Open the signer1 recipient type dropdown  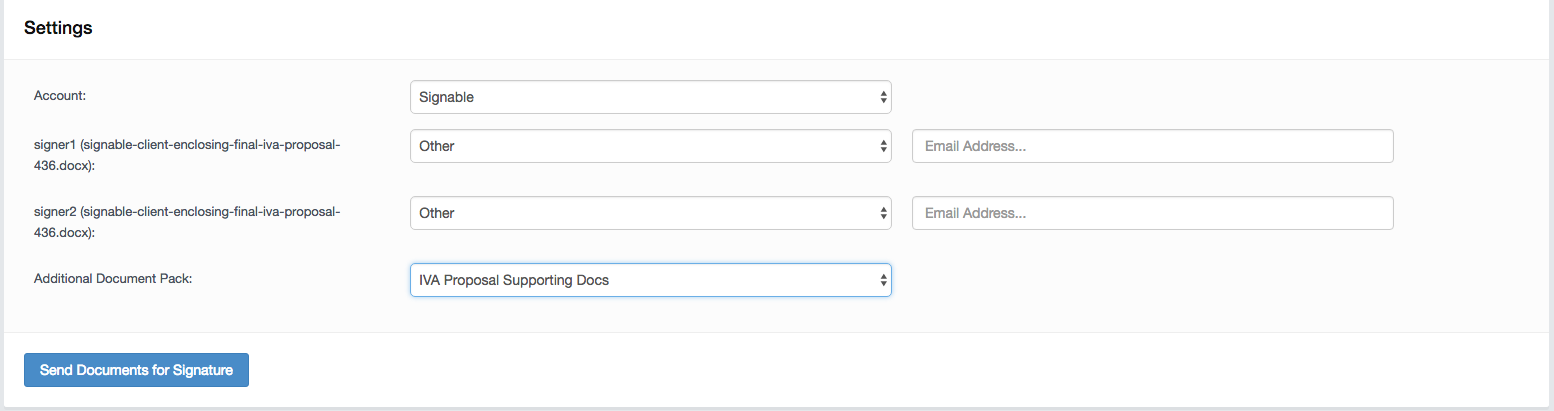(650, 146)
